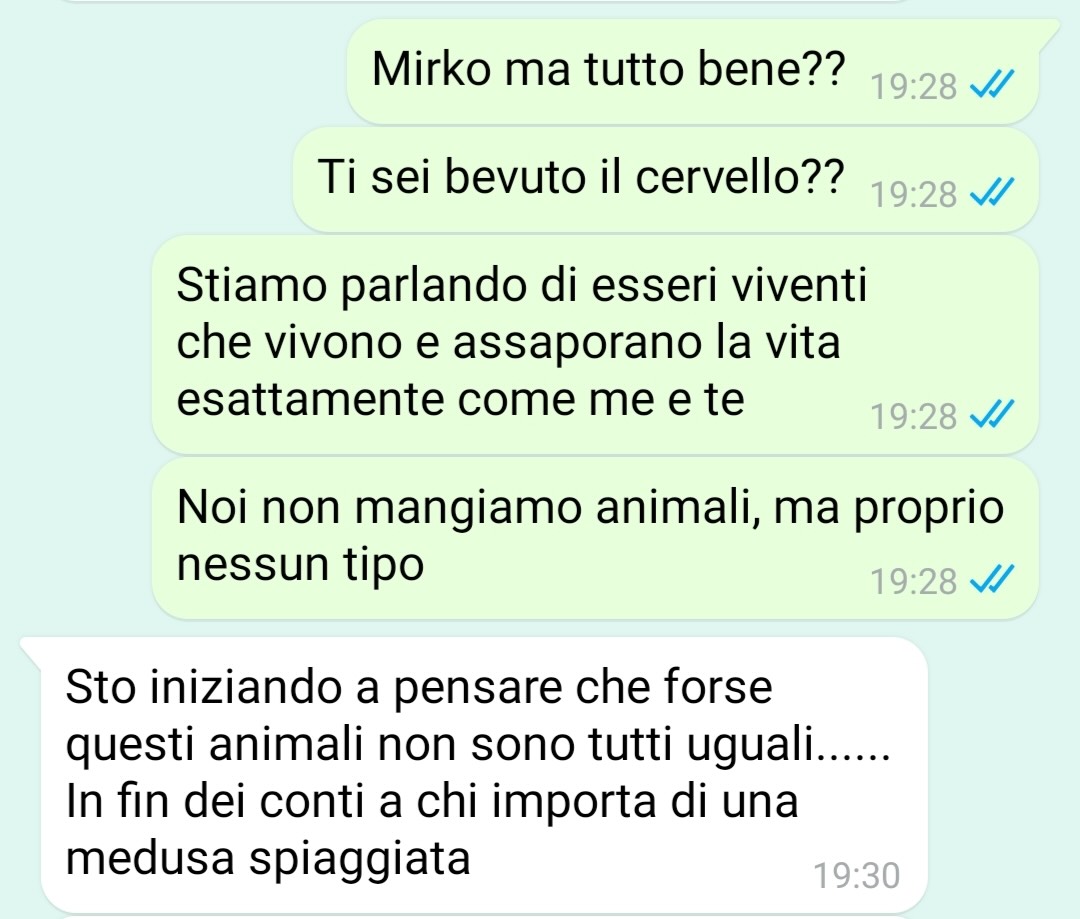Tap the 'Stiamo parlando di esseri viventi' message
The width and height of the screenshot is (1080, 919).
[595, 344]
